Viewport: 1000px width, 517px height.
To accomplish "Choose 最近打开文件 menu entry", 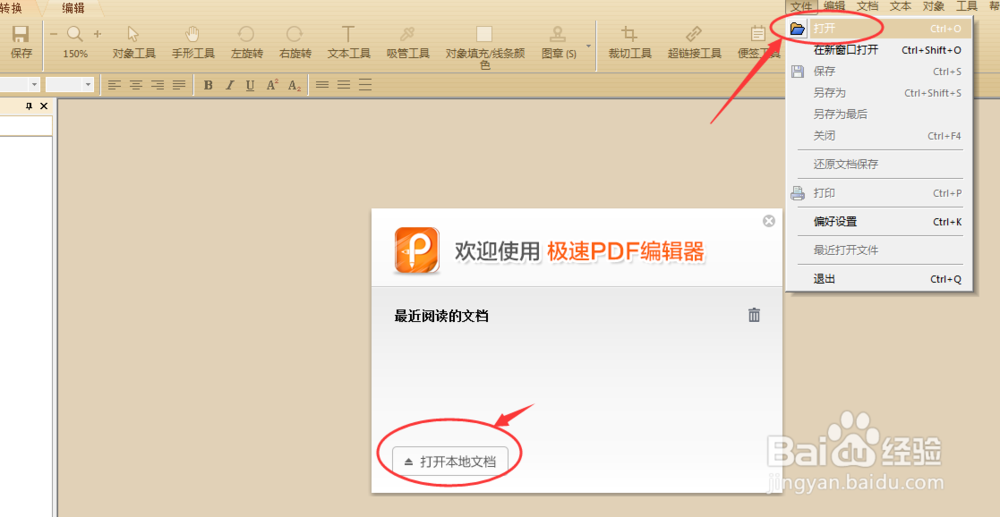I will (879, 250).
